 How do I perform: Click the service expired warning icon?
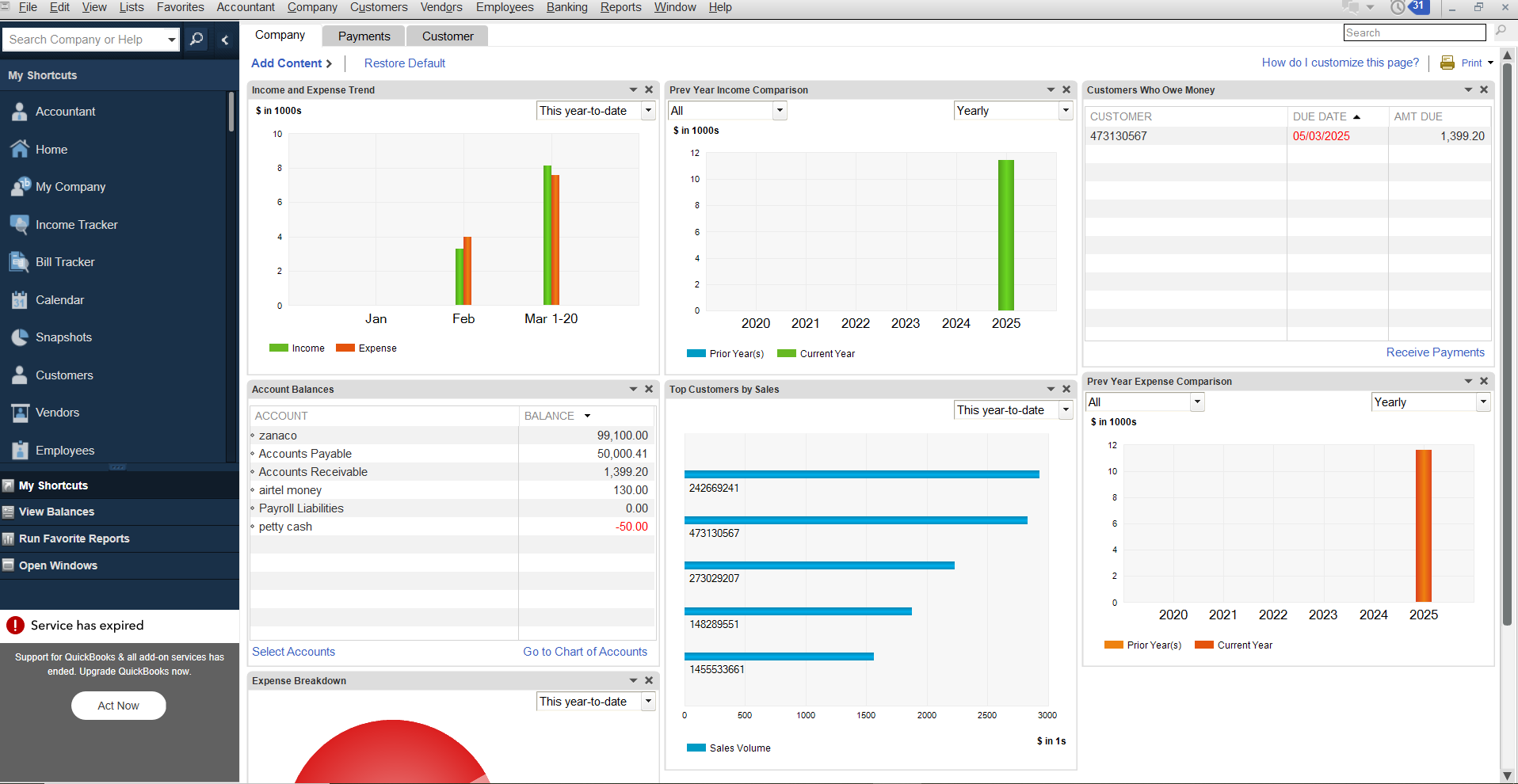[x=15, y=626]
